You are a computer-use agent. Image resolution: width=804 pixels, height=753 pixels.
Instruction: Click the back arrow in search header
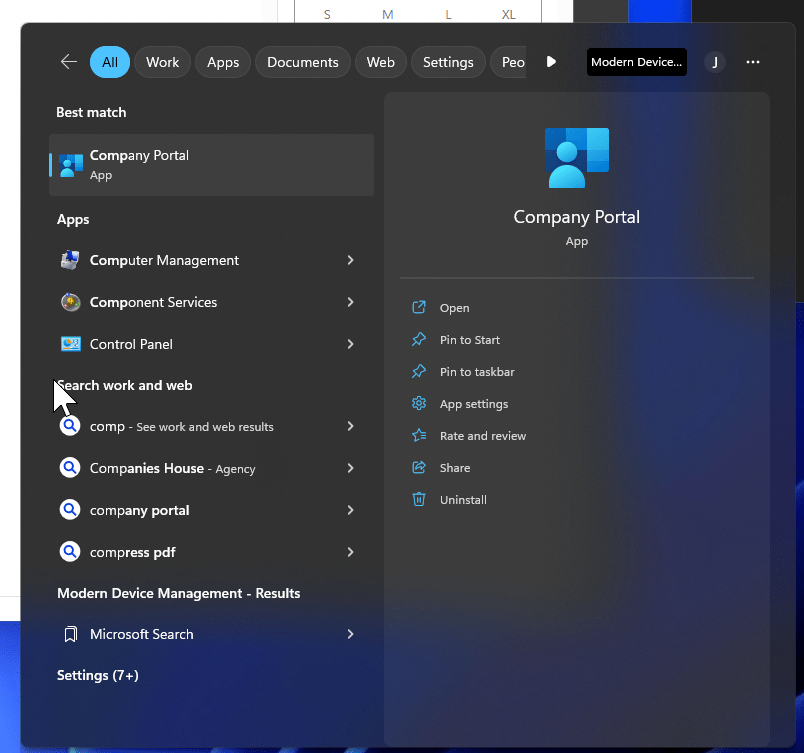pyautogui.click(x=69, y=62)
